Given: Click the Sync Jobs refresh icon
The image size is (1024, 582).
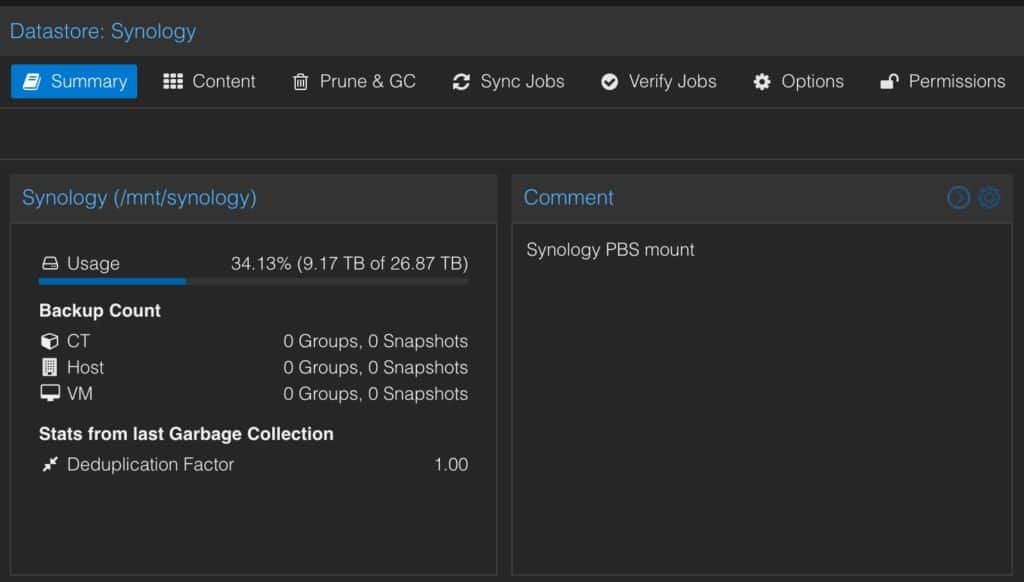Looking at the screenshot, I should pos(461,82).
